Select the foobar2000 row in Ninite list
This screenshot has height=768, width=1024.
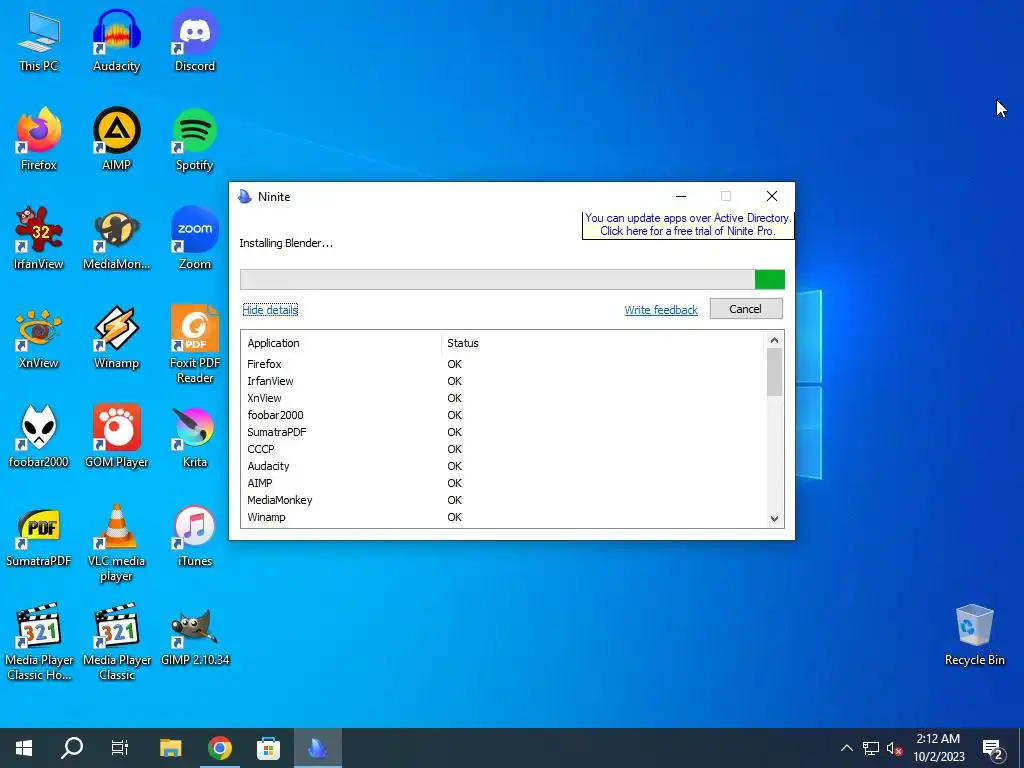click(x=503, y=415)
